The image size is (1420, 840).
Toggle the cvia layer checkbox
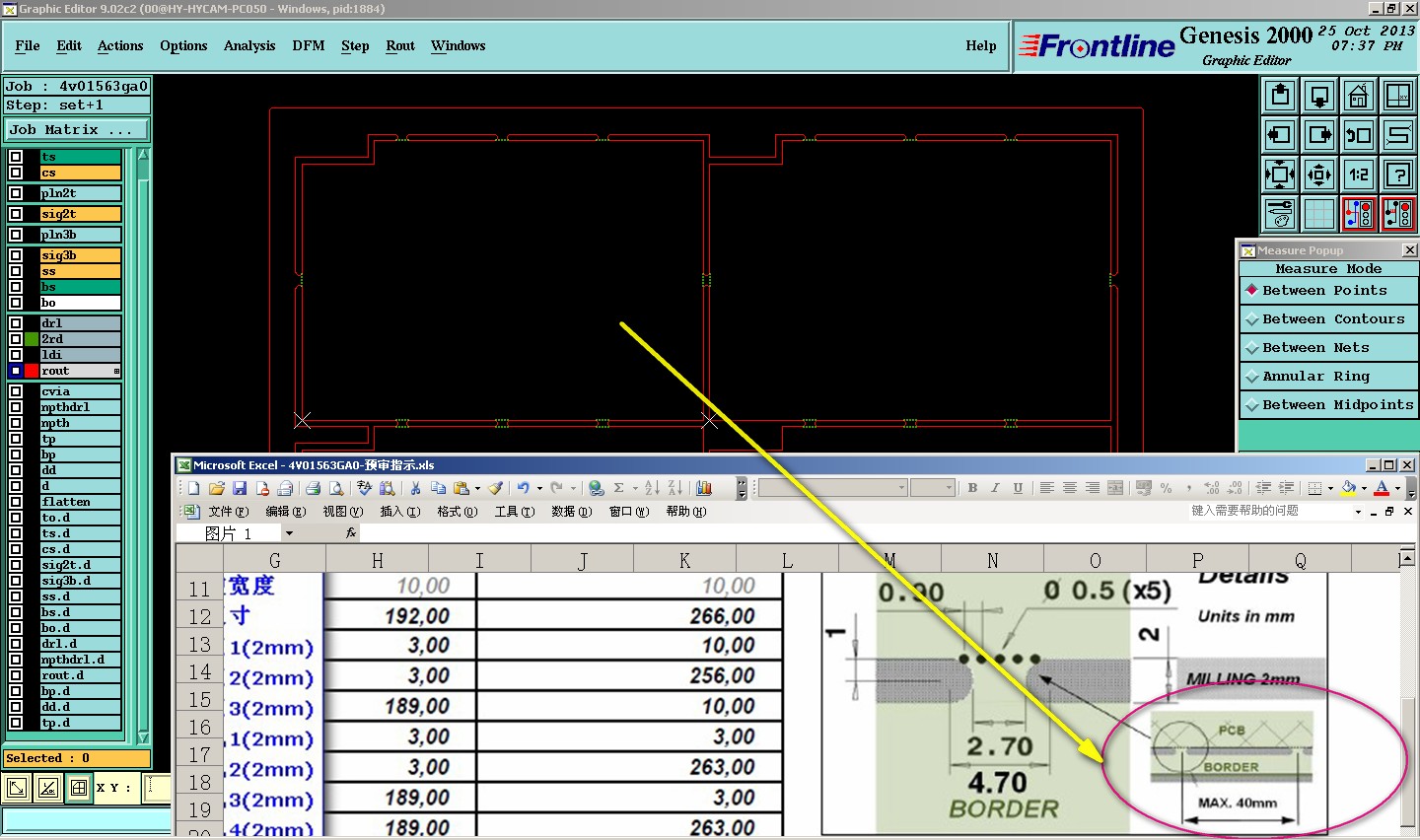(16, 391)
